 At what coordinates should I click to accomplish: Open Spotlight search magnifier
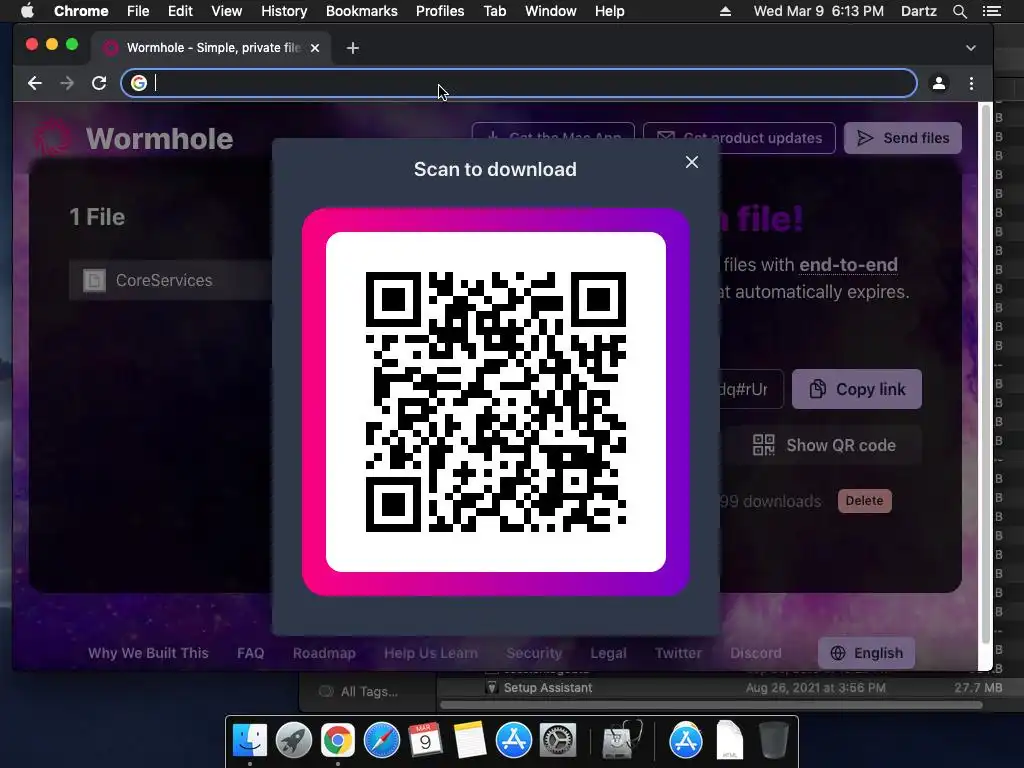click(x=959, y=11)
